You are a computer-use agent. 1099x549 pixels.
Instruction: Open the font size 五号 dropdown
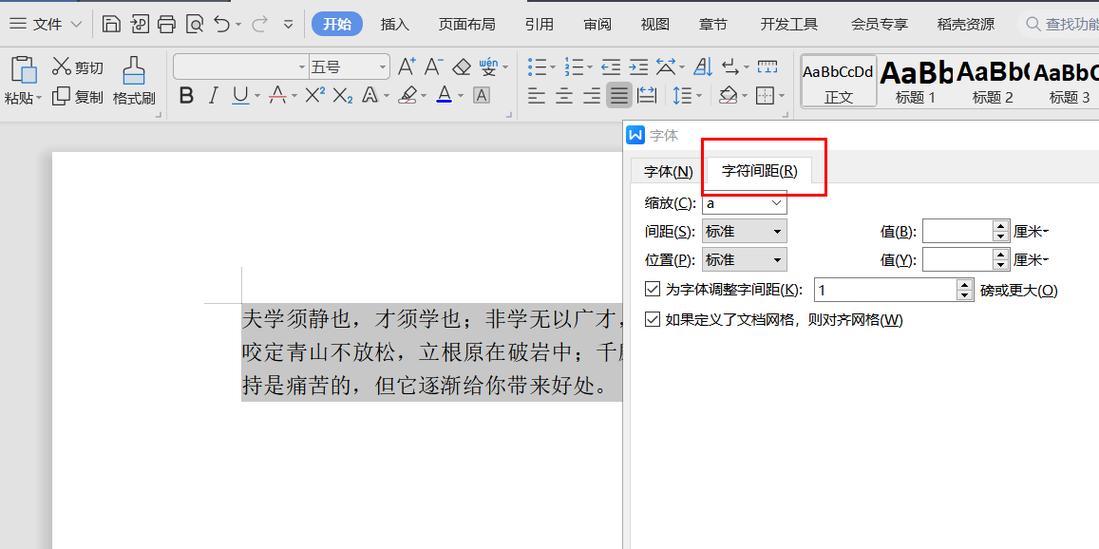(x=382, y=67)
